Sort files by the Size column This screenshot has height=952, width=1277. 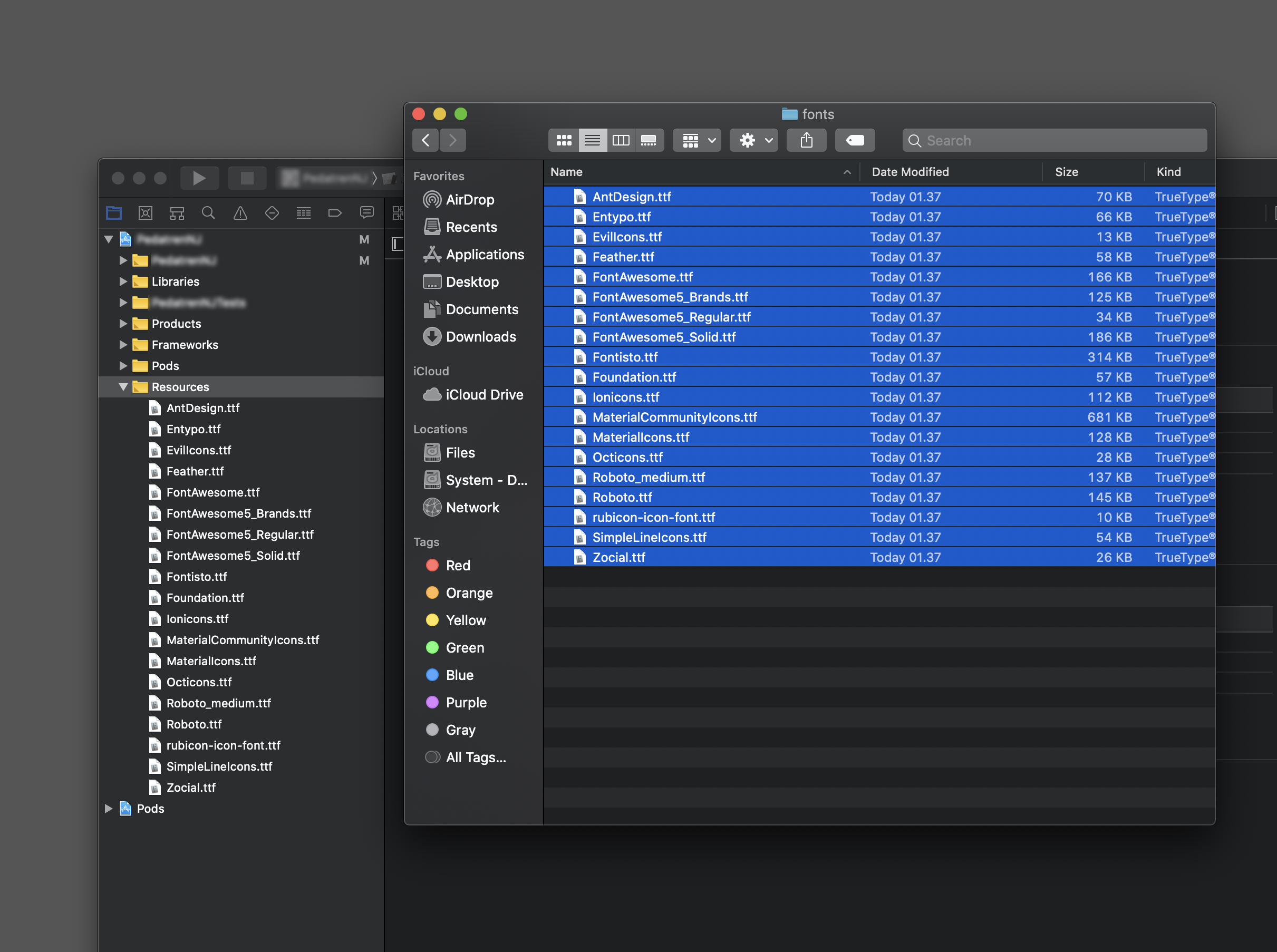[x=1067, y=171]
